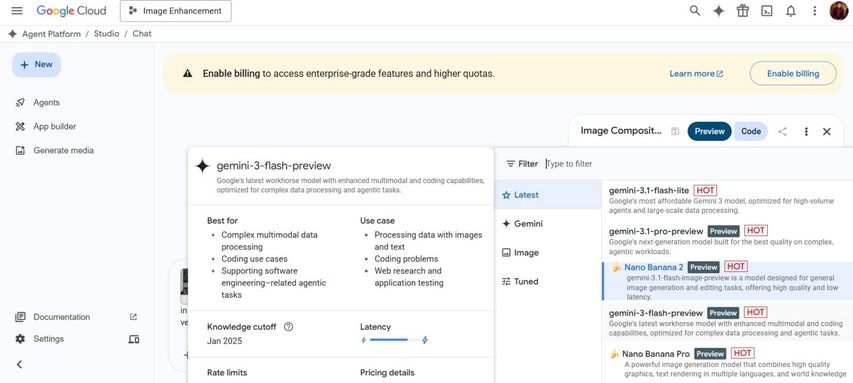Image resolution: width=853 pixels, height=383 pixels.
Task: Open the notifications bell
Action: click(x=790, y=11)
